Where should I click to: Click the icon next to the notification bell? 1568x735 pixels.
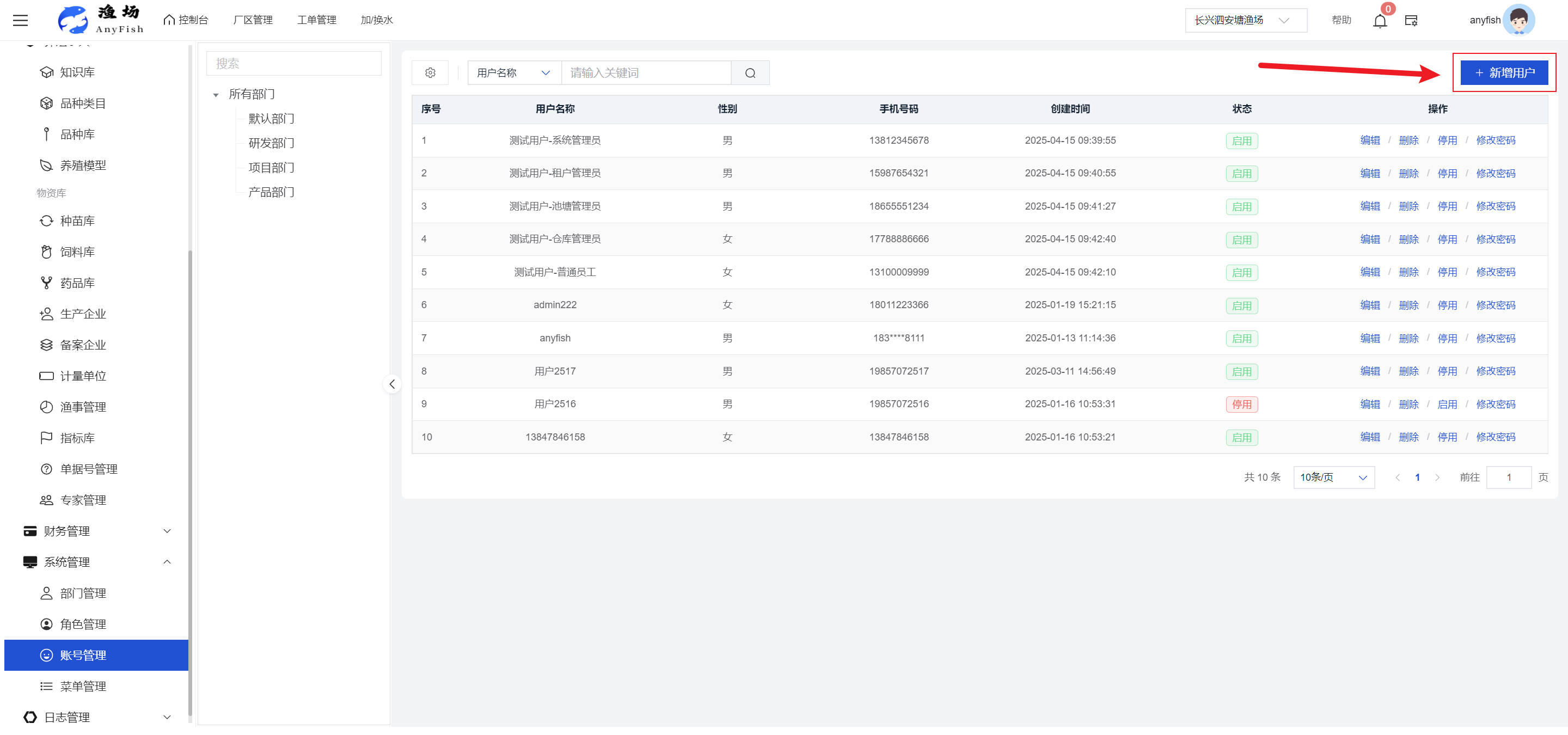click(1411, 21)
